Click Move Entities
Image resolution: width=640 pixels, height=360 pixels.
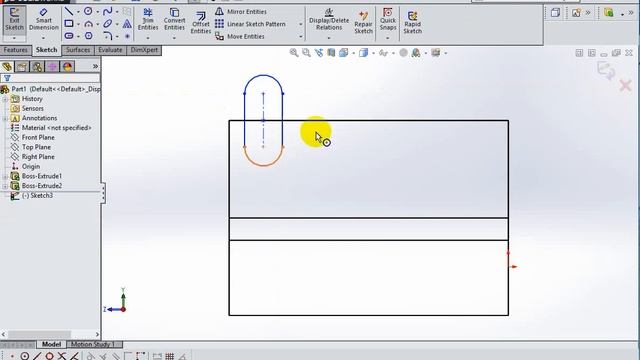[240, 36]
